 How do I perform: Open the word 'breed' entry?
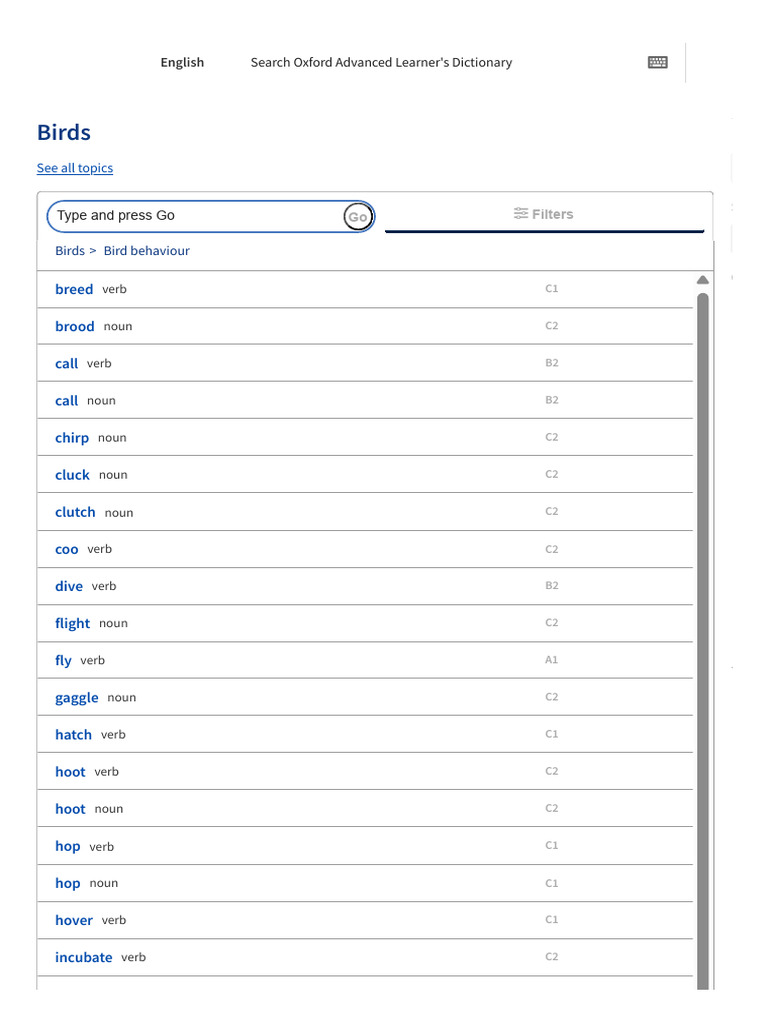[x=74, y=289]
